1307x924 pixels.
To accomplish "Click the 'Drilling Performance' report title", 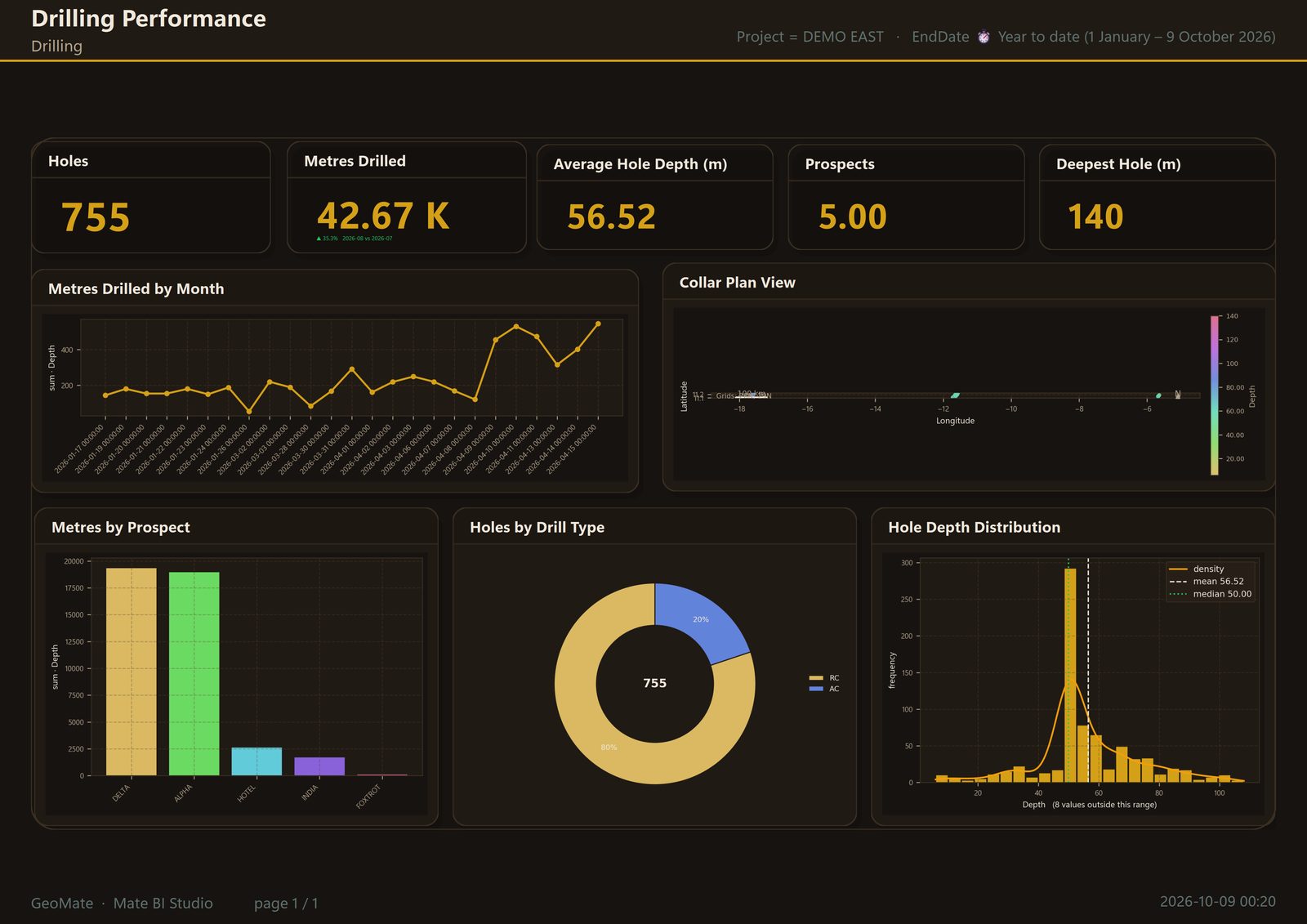I will click(149, 18).
